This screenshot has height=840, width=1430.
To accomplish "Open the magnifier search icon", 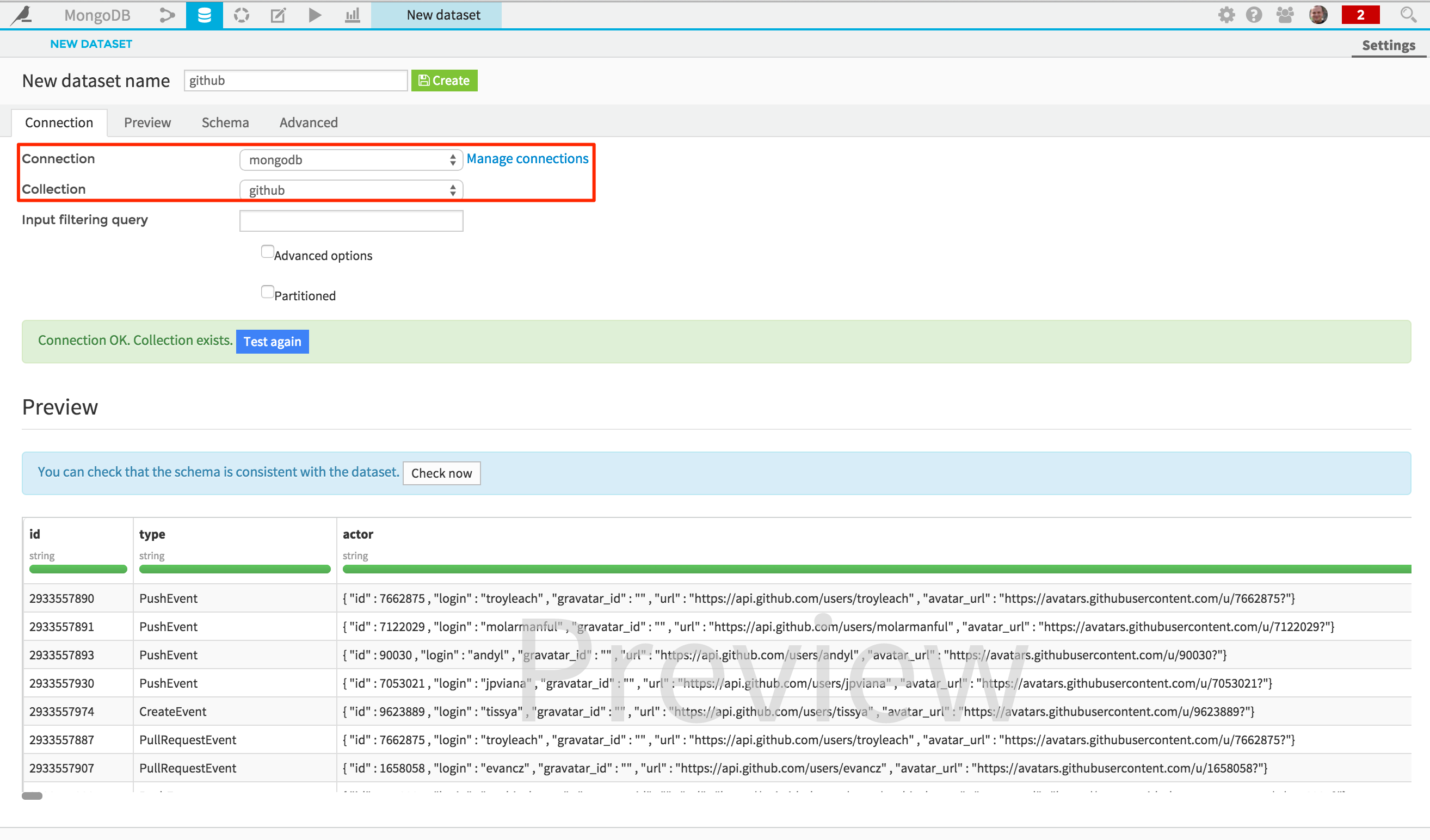I will tap(1407, 15).
